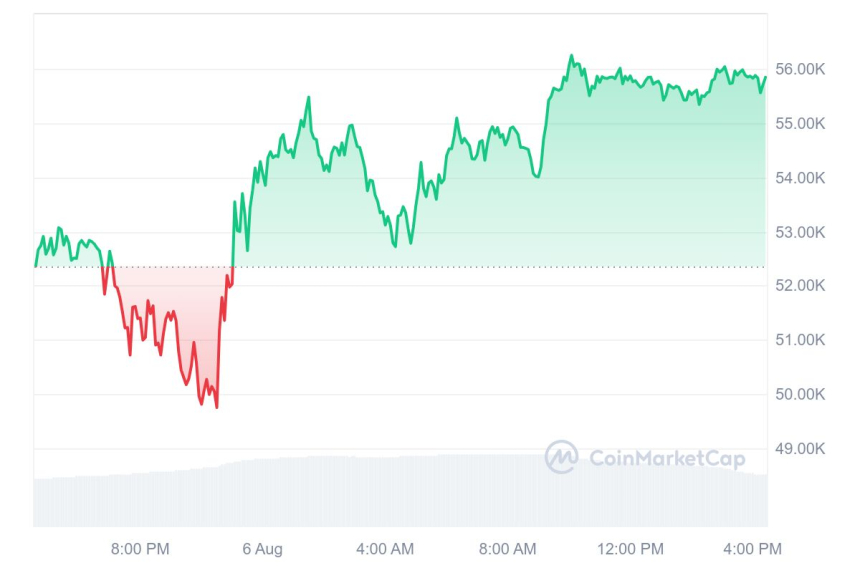
Task: Click the dotted opening-price baseline
Action: pyautogui.click(x=500, y=267)
